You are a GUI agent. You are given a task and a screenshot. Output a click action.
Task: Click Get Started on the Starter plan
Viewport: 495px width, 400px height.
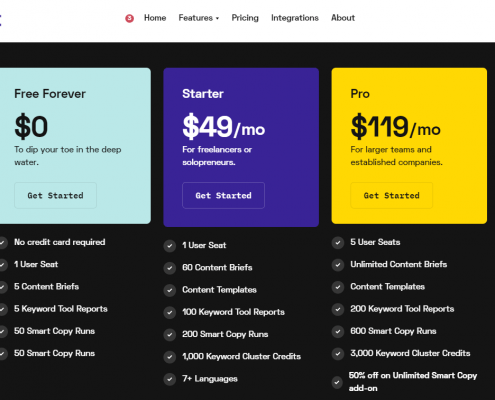click(x=223, y=195)
